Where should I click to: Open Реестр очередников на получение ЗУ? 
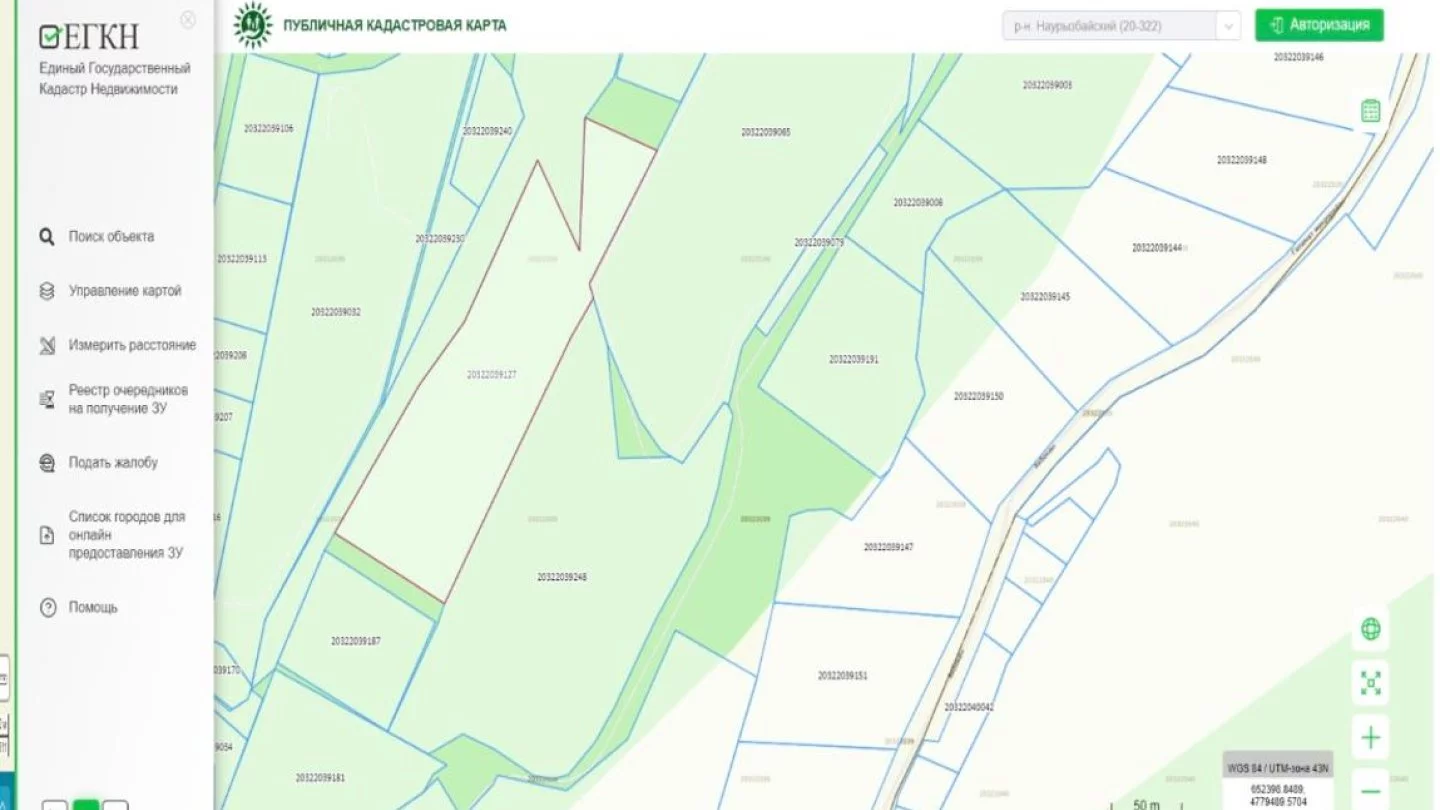coord(127,399)
